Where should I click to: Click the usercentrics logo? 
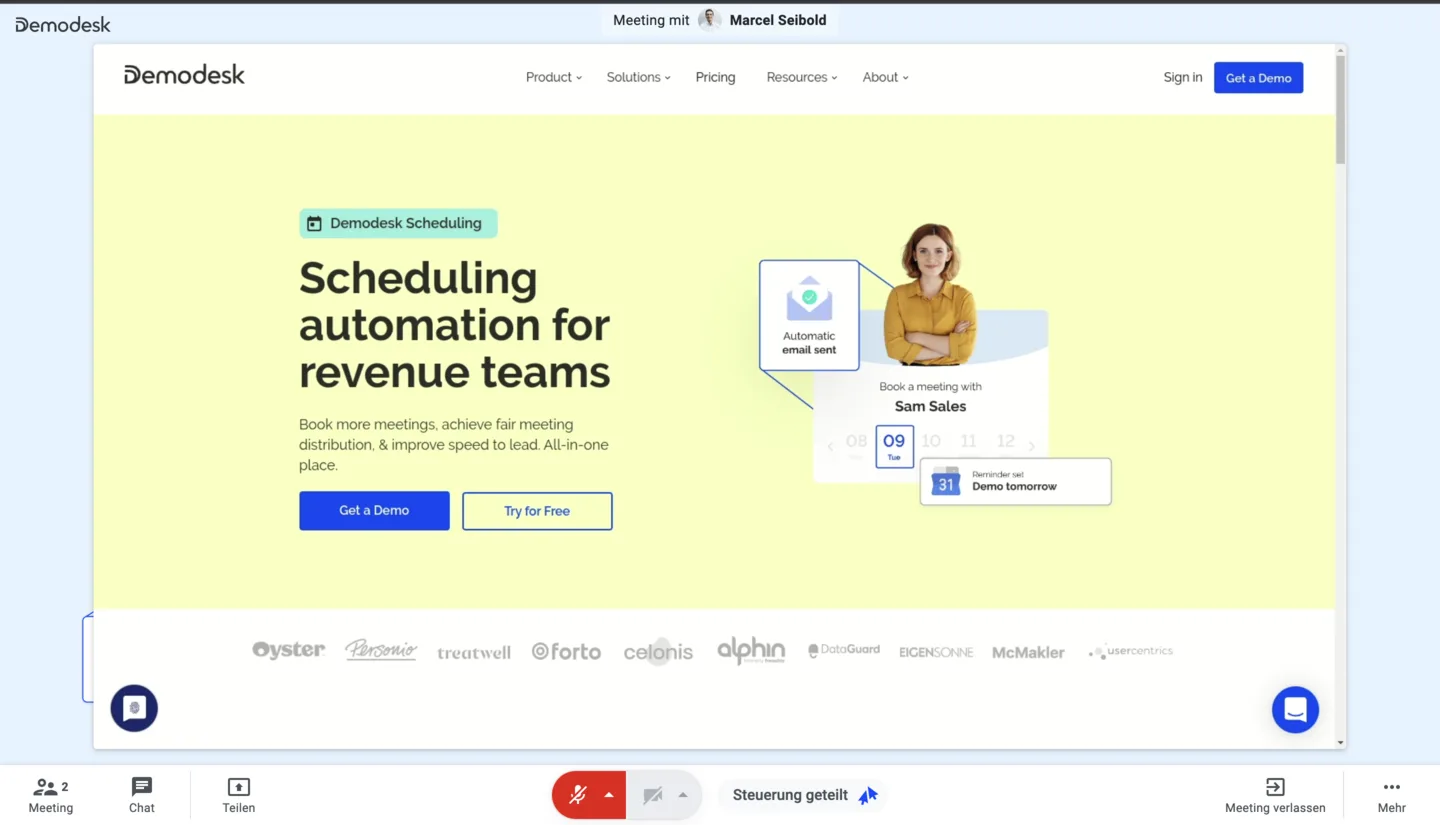(x=1130, y=651)
